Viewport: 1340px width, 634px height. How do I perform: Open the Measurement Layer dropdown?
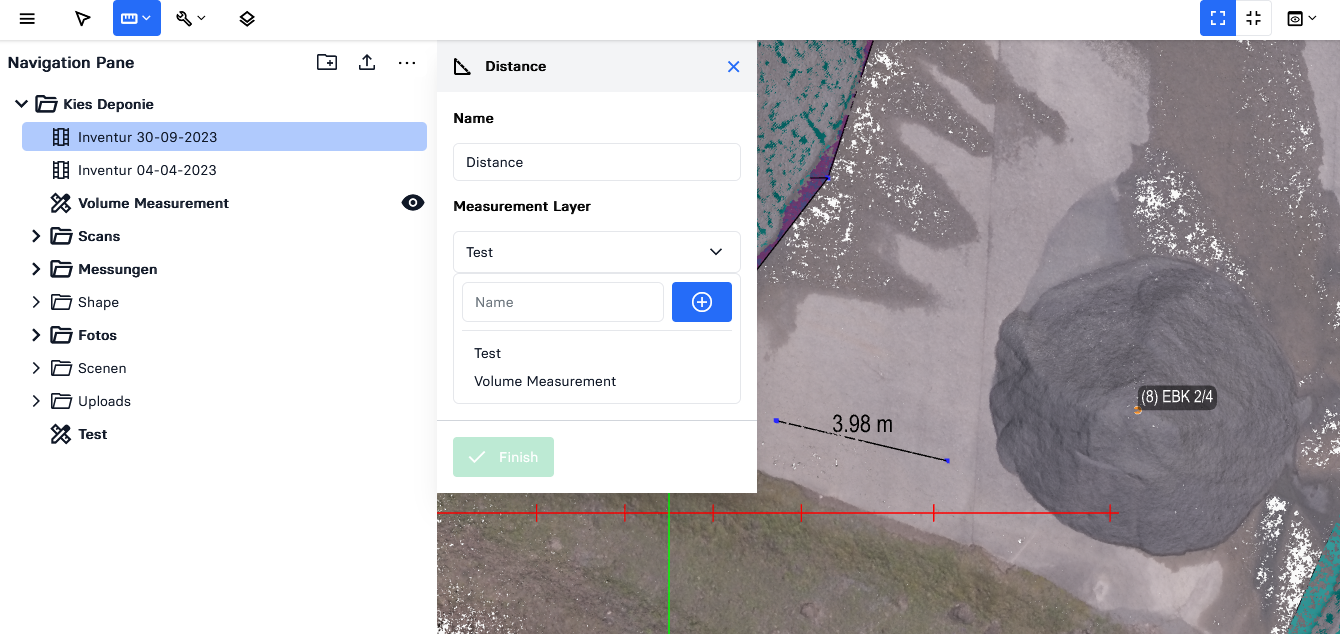(x=596, y=252)
